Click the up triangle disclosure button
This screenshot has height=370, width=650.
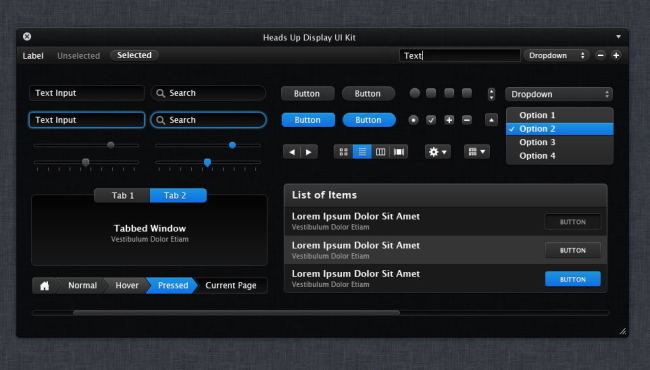491,120
